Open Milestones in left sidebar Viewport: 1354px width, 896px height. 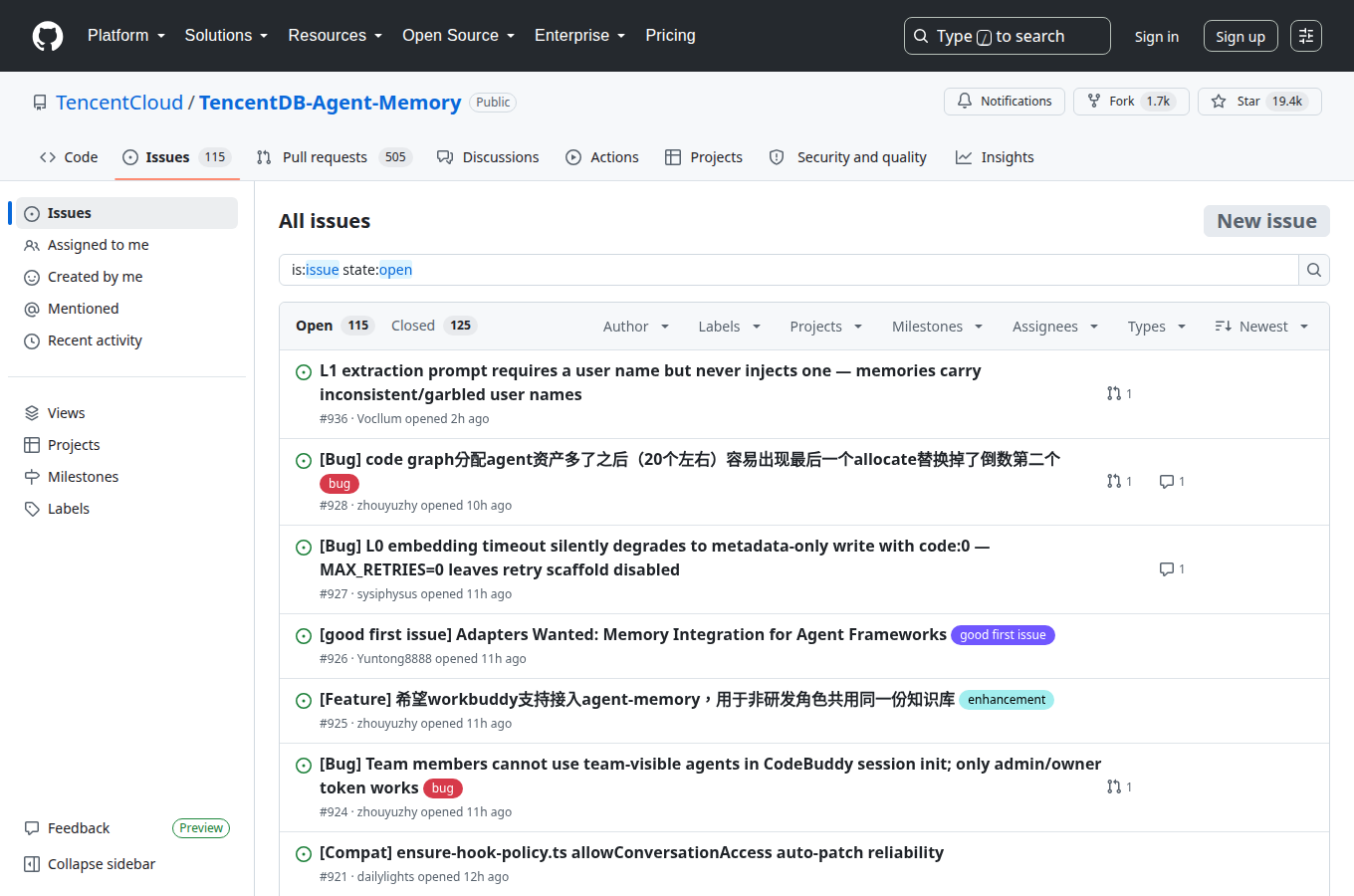pos(126,477)
